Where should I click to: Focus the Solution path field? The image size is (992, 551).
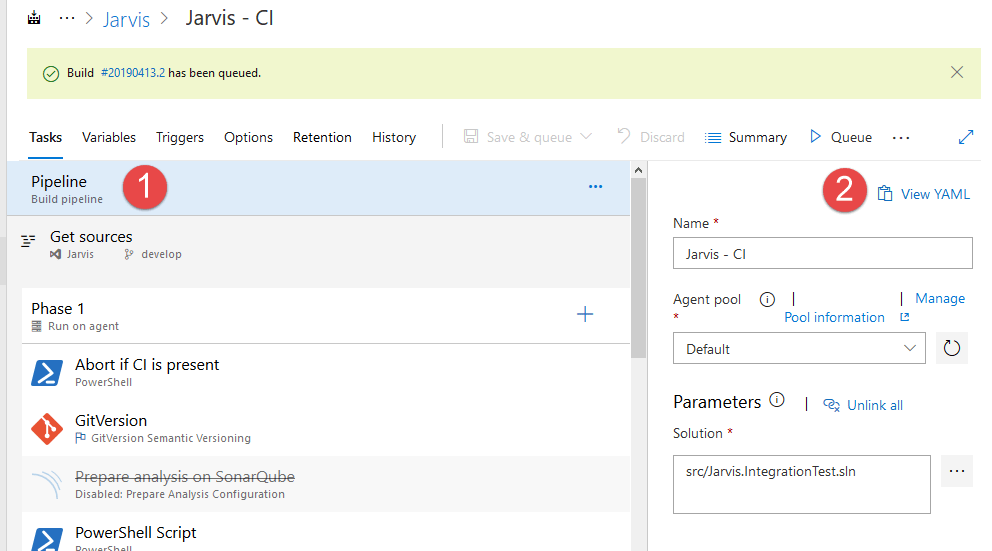coord(802,484)
